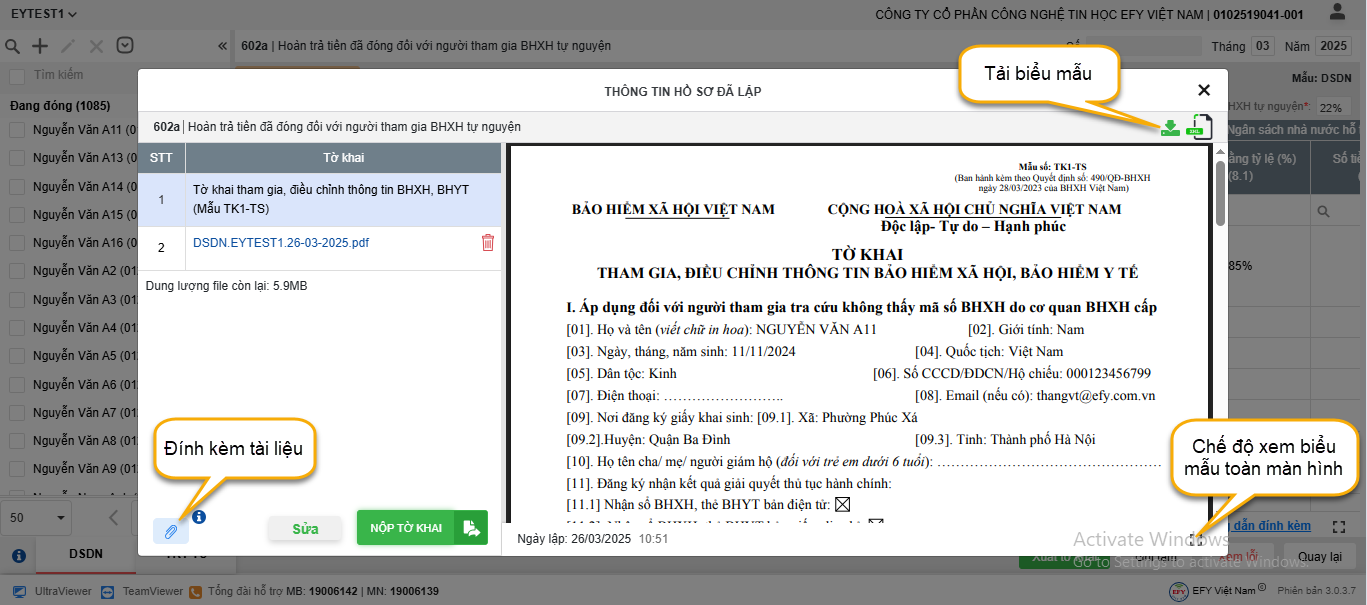Click the info icon beside the paperclip
Screen dimensions: 1367x605
[x=199, y=517]
